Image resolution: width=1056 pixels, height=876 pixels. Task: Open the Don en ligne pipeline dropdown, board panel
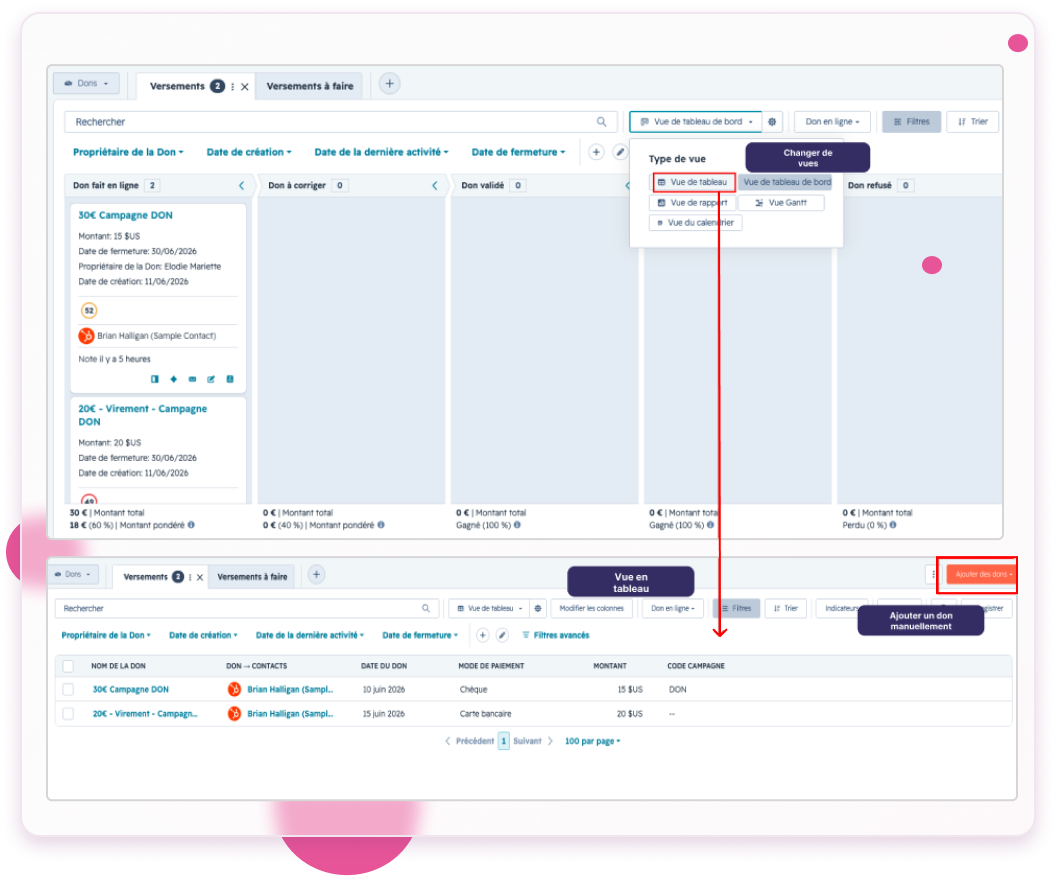[x=832, y=122]
